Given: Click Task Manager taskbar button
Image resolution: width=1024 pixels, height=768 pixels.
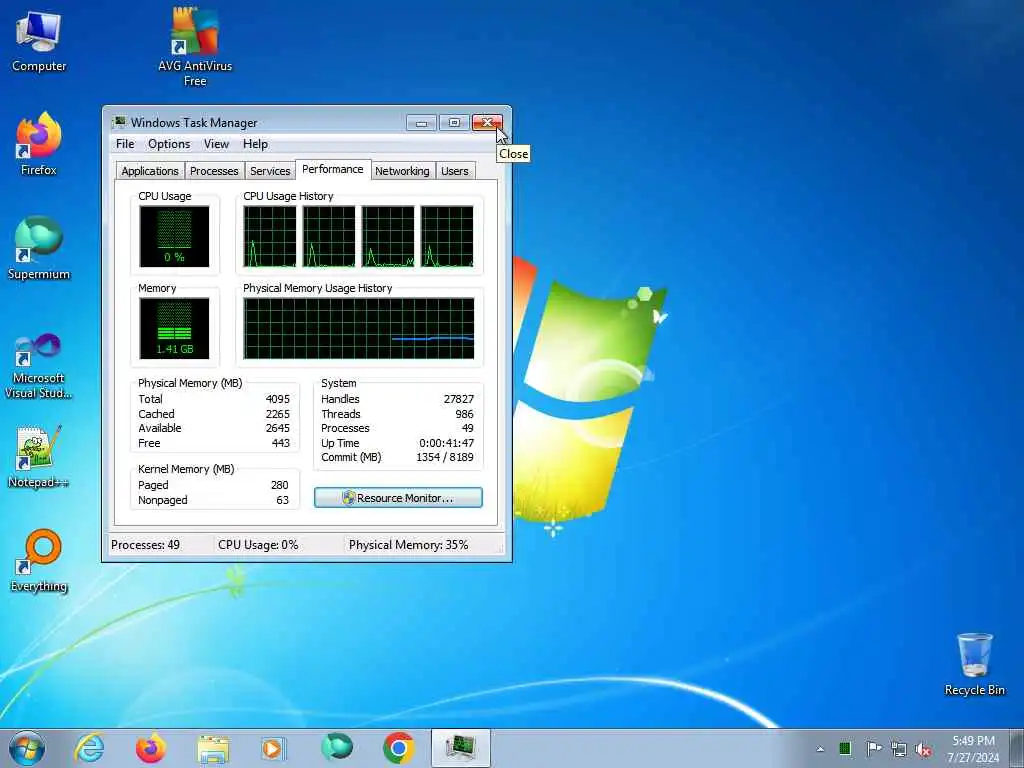Looking at the screenshot, I should coord(460,748).
